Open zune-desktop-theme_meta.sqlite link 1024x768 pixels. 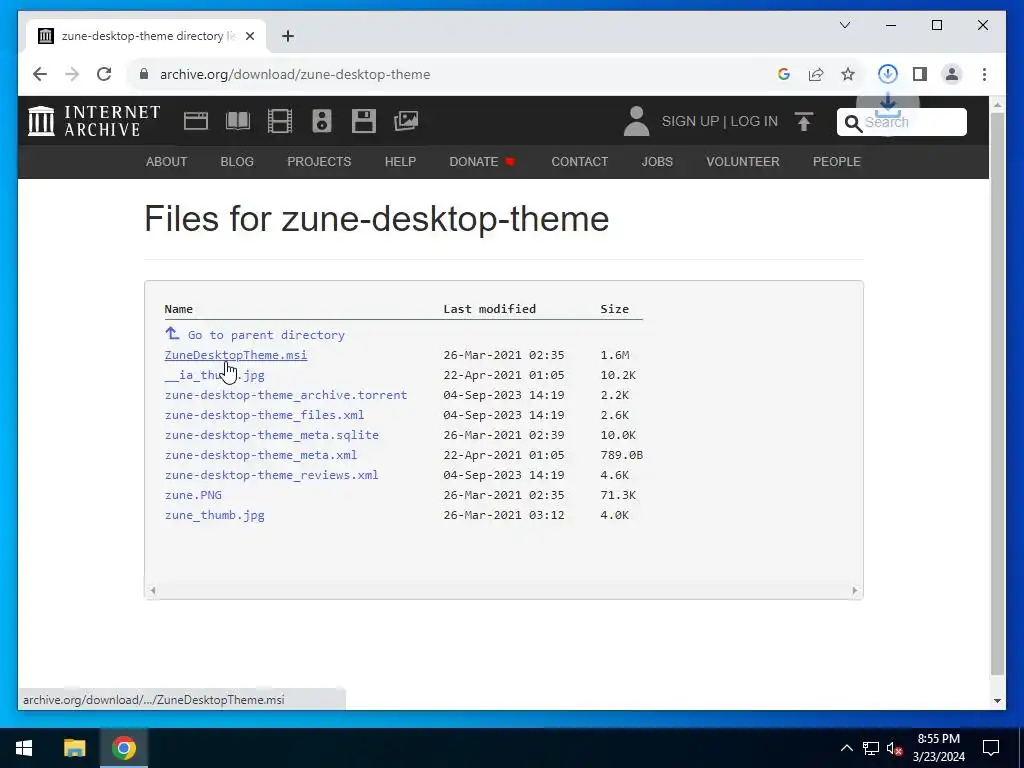272,435
